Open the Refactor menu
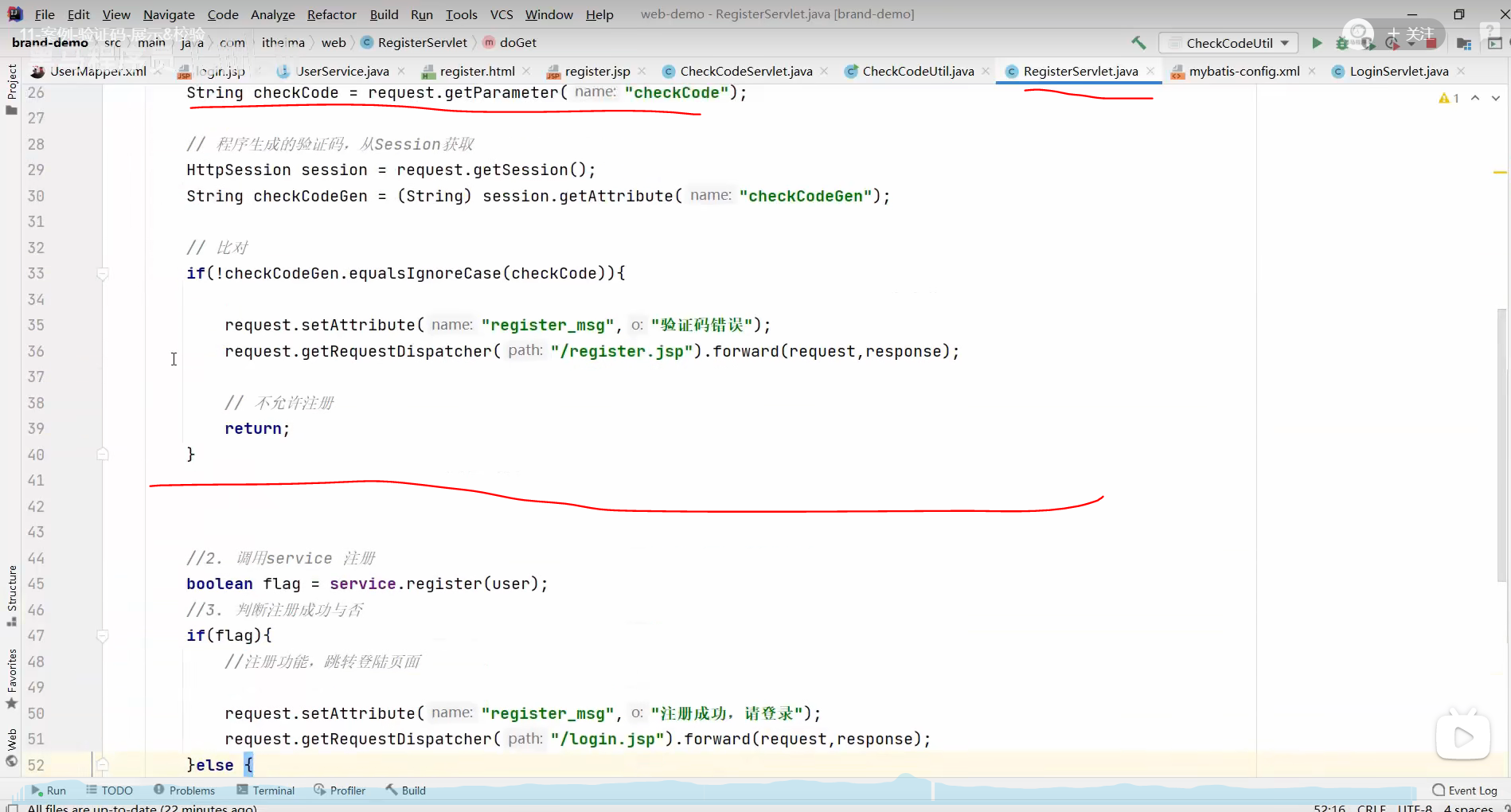The height and width of the screenshot is (812, 1511). (x=332, y=14)
